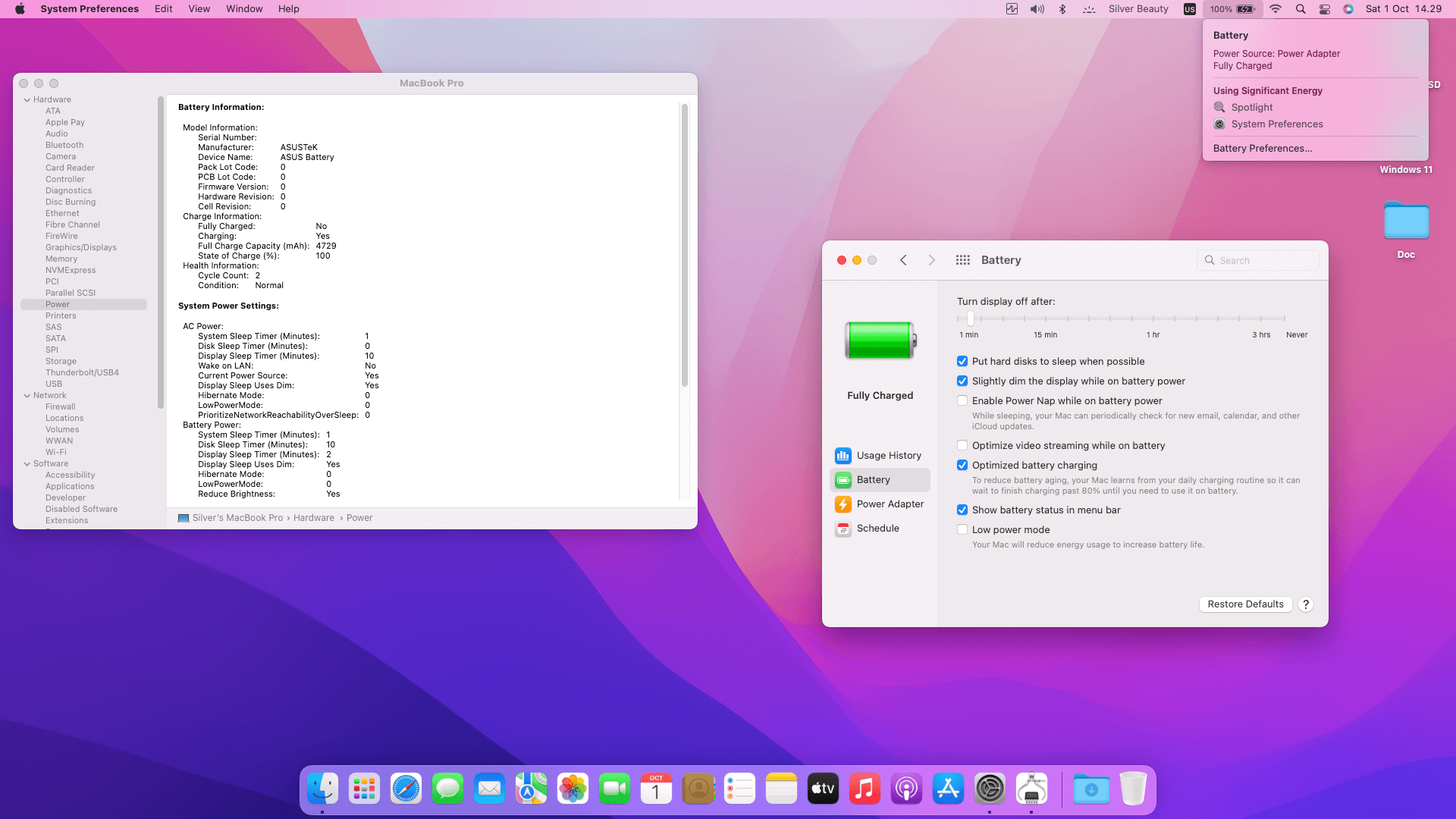Screen dimensions: 1456x819
Task: Toggle Put hard disks to sleep checkbox
Action: click(x=962, y=362)
